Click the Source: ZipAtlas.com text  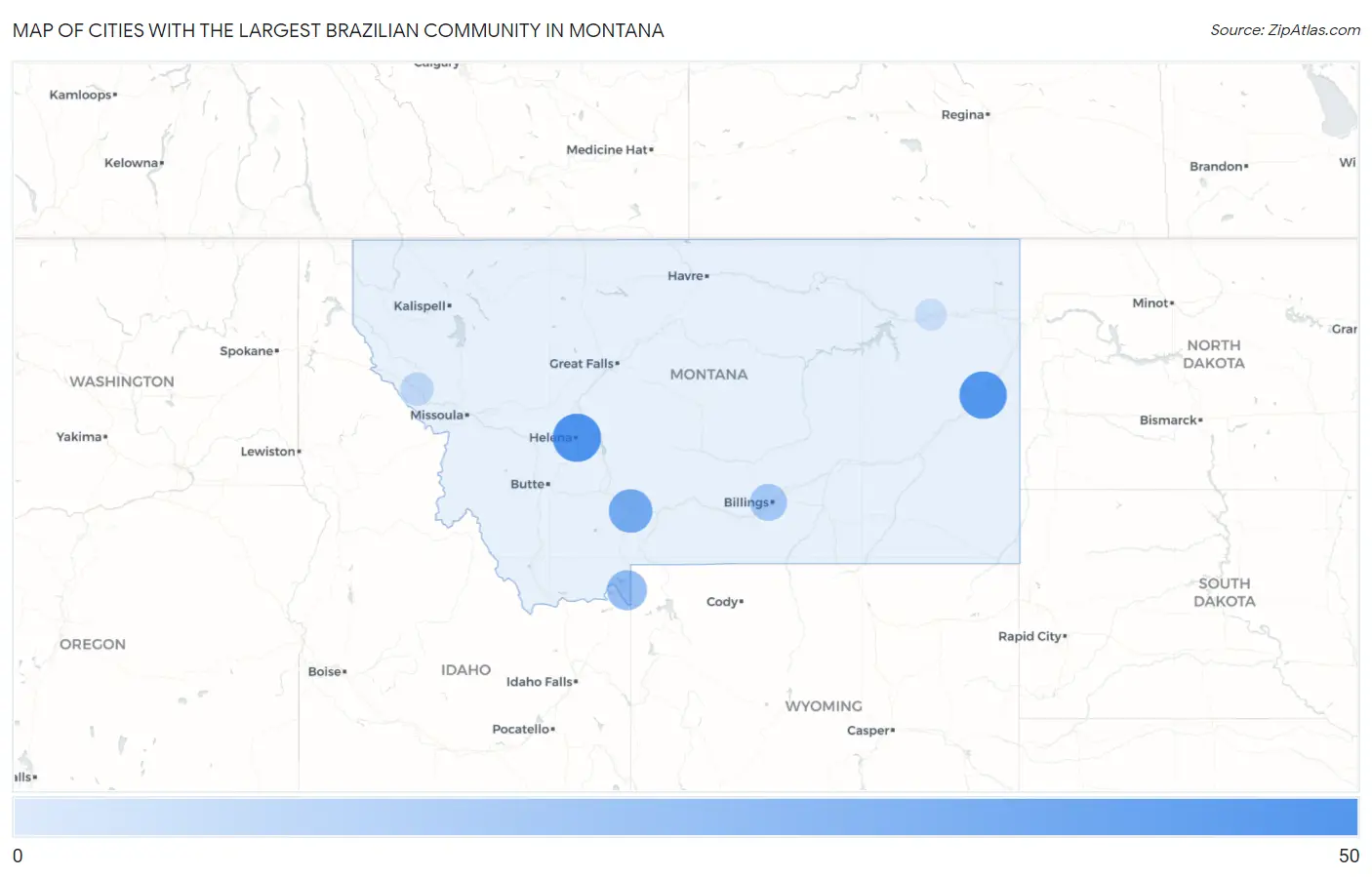1285,30
